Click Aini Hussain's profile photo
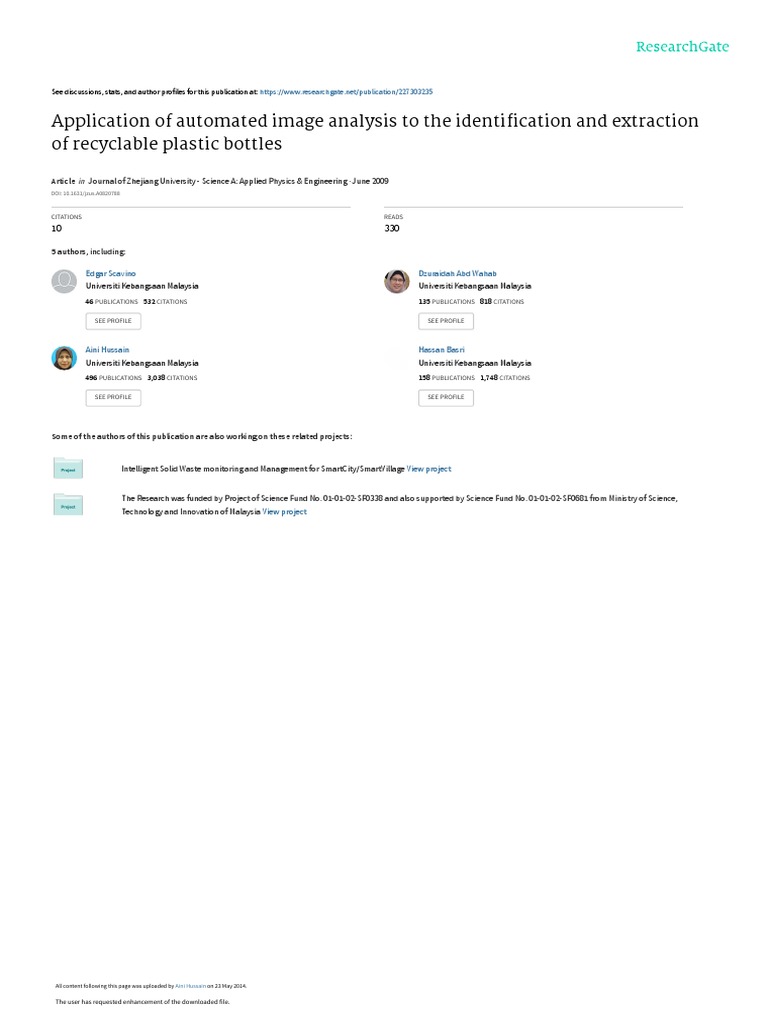Image resolution: width=768 pixels, height=1024 pixels. pyautogui.click(x=64, y=358)
